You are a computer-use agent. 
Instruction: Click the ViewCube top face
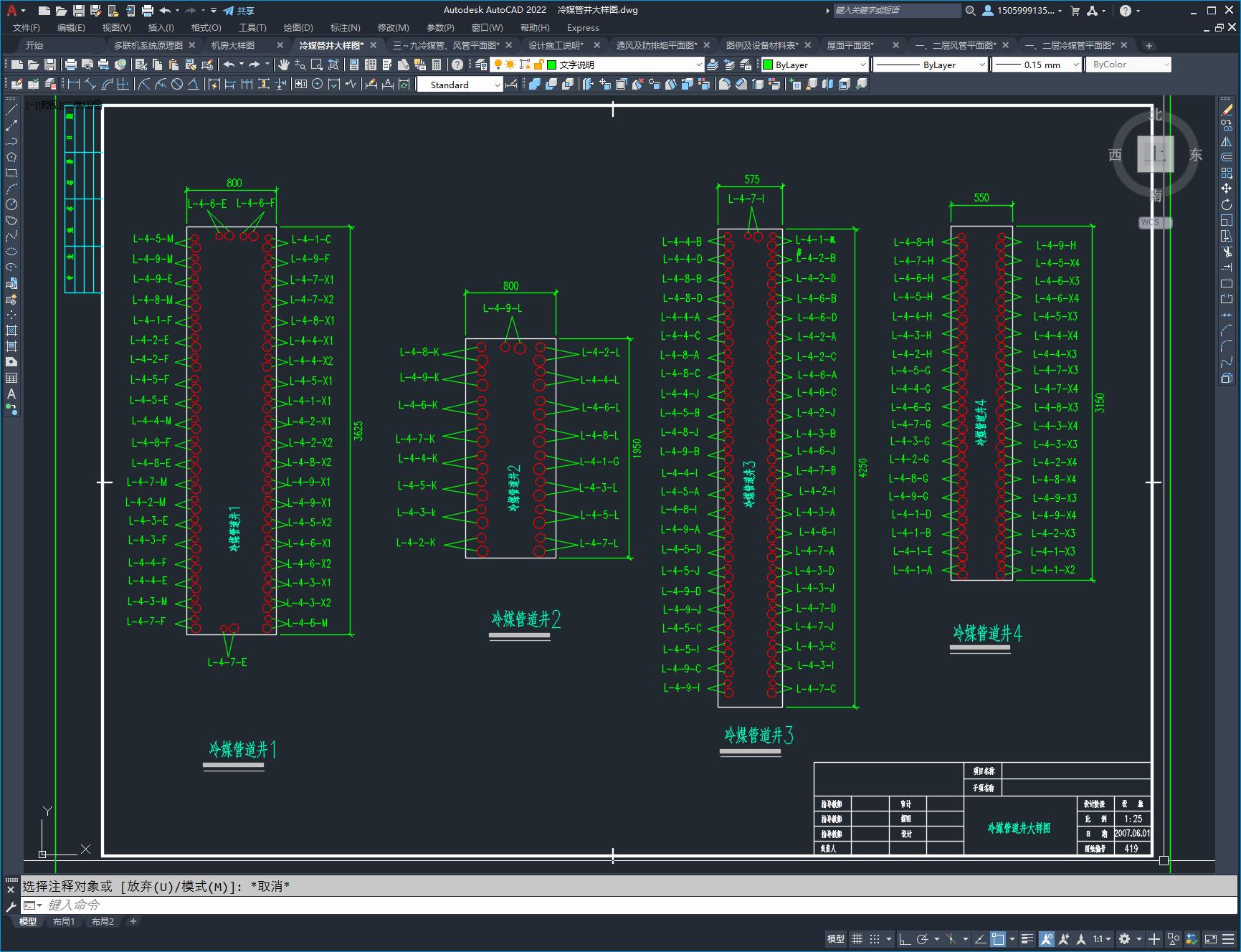(1155, 153)
